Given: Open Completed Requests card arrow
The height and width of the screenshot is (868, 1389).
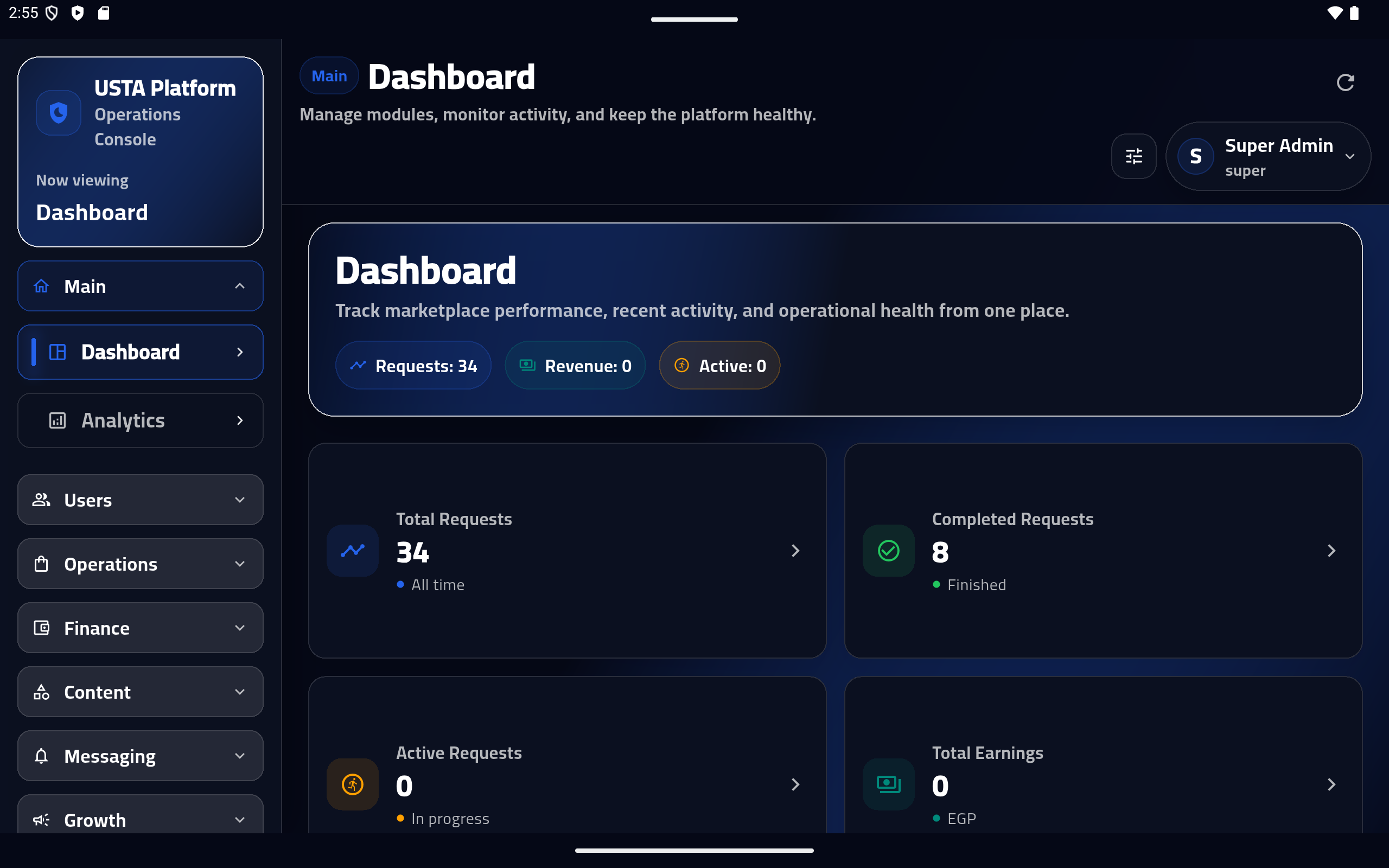Looking at the screenshot, I should (x=1331, y=551).
